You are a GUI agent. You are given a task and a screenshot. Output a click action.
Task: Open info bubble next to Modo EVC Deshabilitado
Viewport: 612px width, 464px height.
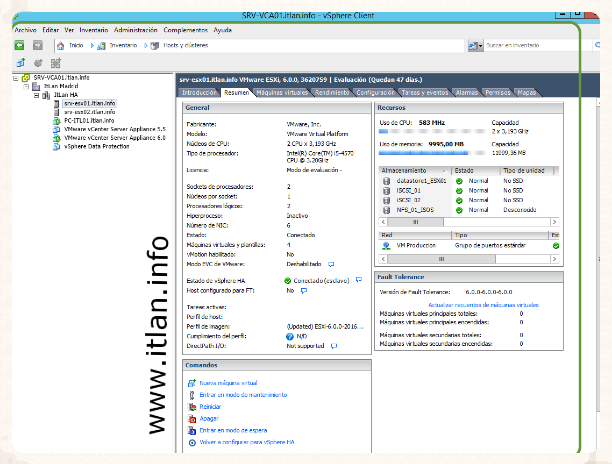click(x=333, y=264)
